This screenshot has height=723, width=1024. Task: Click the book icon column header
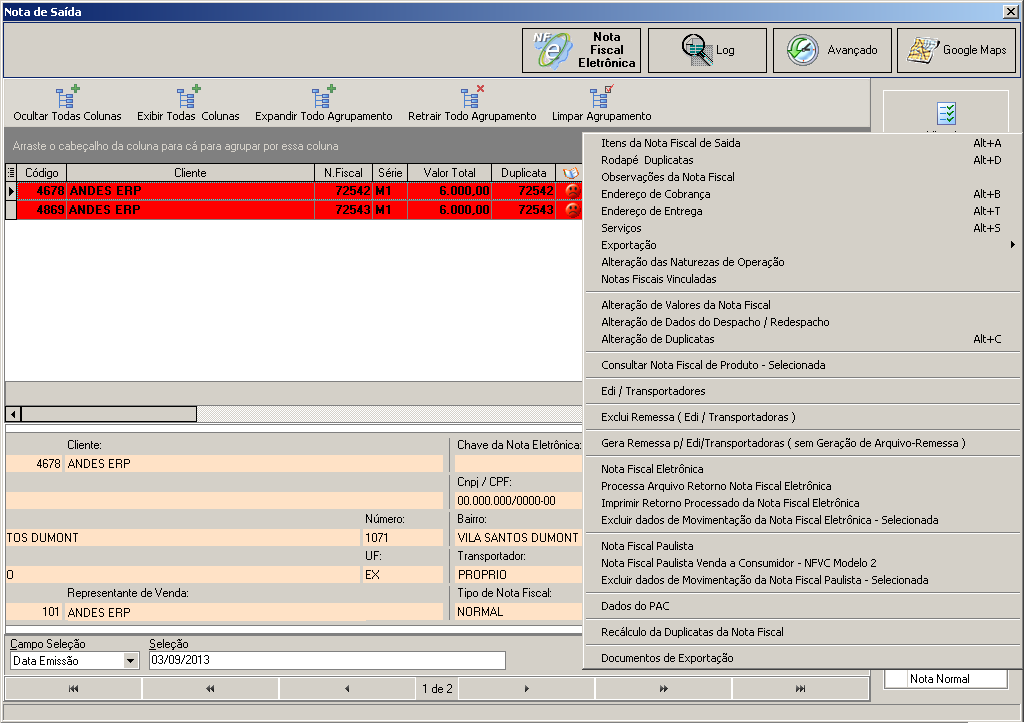pyautogui.click(x=570, y=173)
